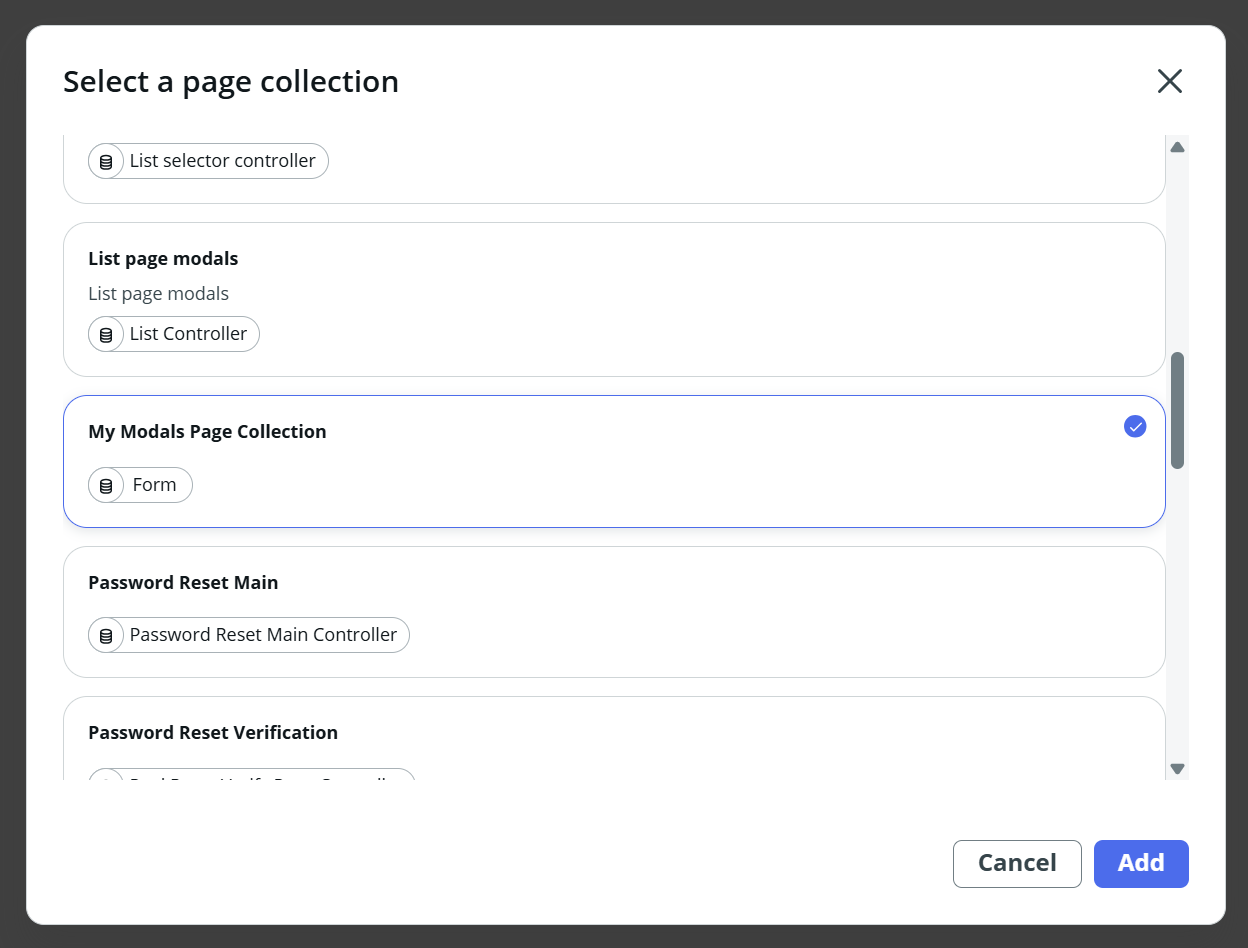This screenshot has height=948, width=1248.
Task: Click the scroll up arrow
Action: [1177, 148]
